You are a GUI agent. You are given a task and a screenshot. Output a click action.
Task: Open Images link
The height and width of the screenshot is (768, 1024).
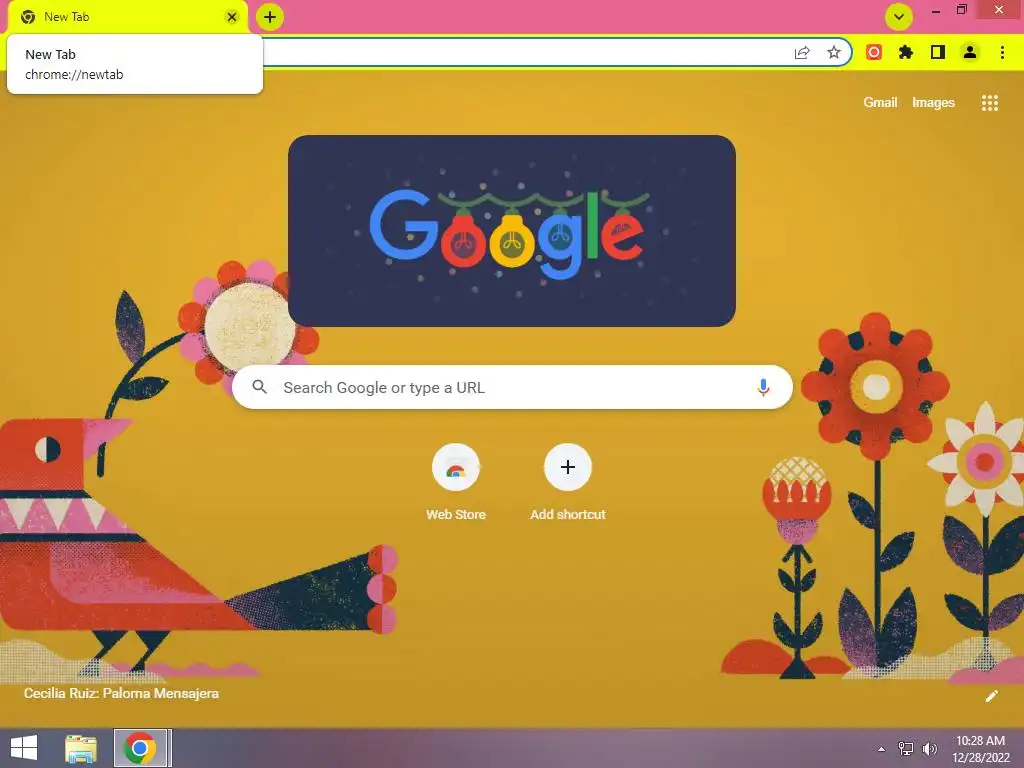pyautogui.click(x=933, y=103)
